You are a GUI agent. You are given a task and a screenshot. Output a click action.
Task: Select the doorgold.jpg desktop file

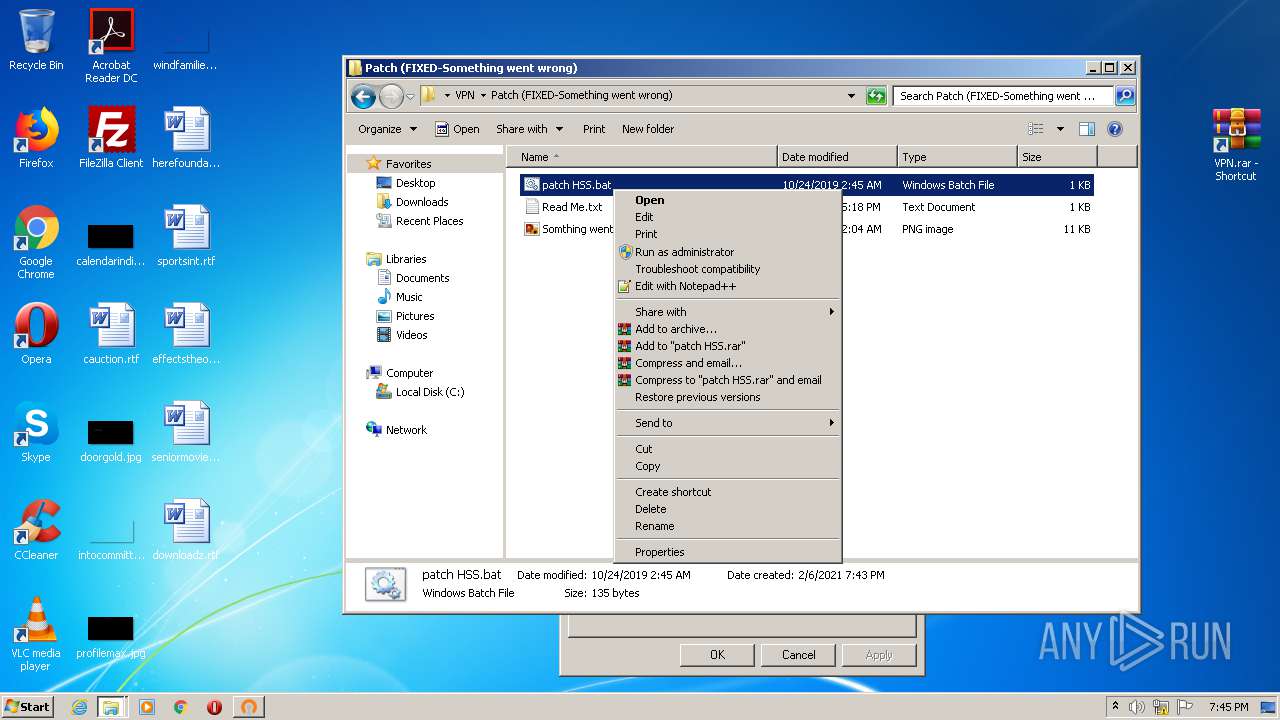click(111, 438)
